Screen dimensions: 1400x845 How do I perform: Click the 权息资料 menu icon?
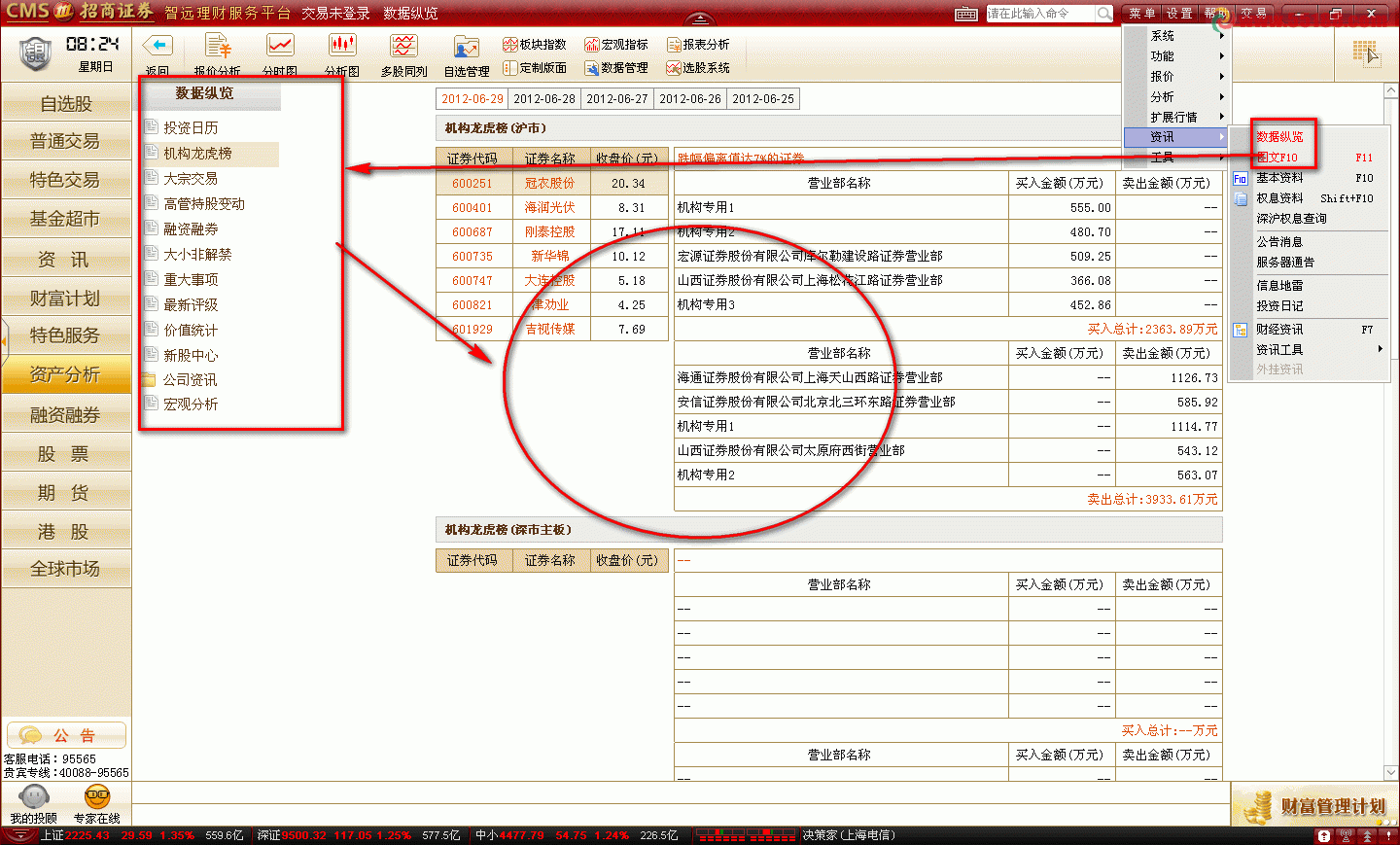[1240, 198]
